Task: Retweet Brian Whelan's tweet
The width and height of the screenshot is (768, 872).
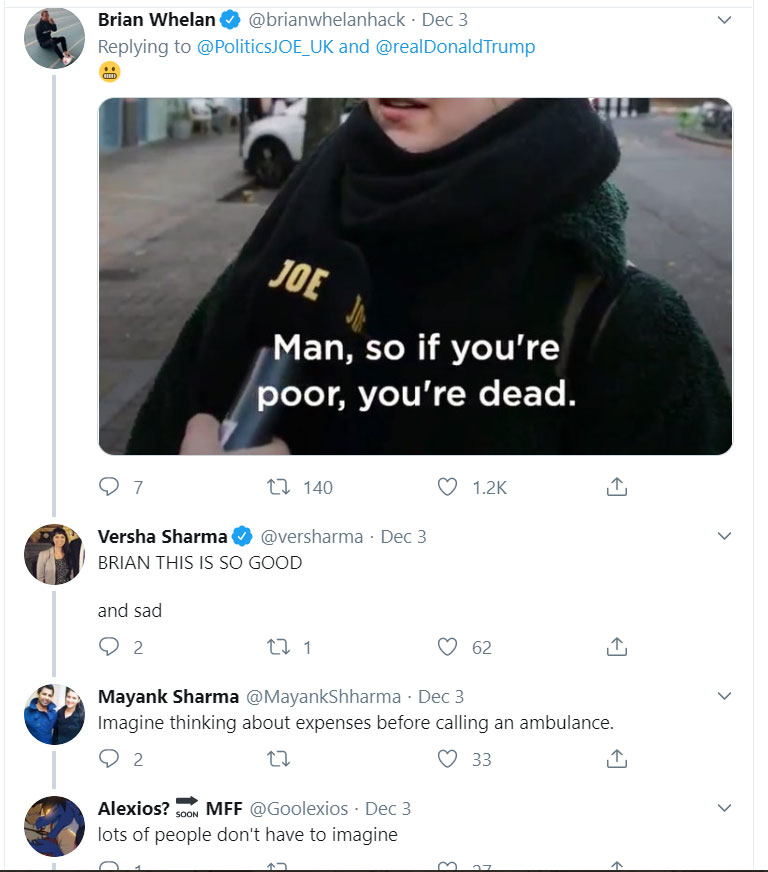Action: pyautogui.click(x=279, y=487)
